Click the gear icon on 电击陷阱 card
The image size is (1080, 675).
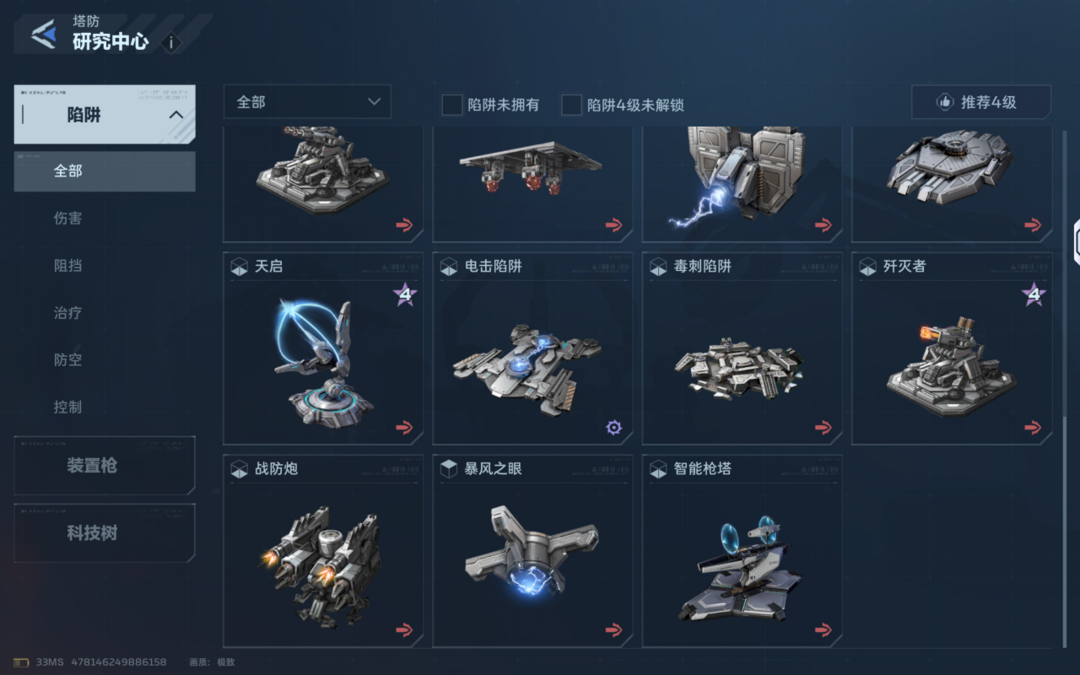coord(614,428)
